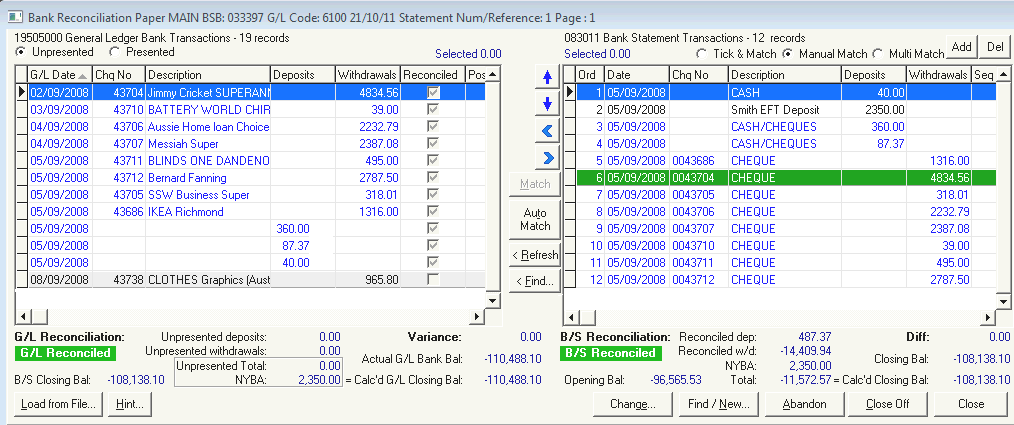
Task: Click the statement Ord column header
Action: 590,75
